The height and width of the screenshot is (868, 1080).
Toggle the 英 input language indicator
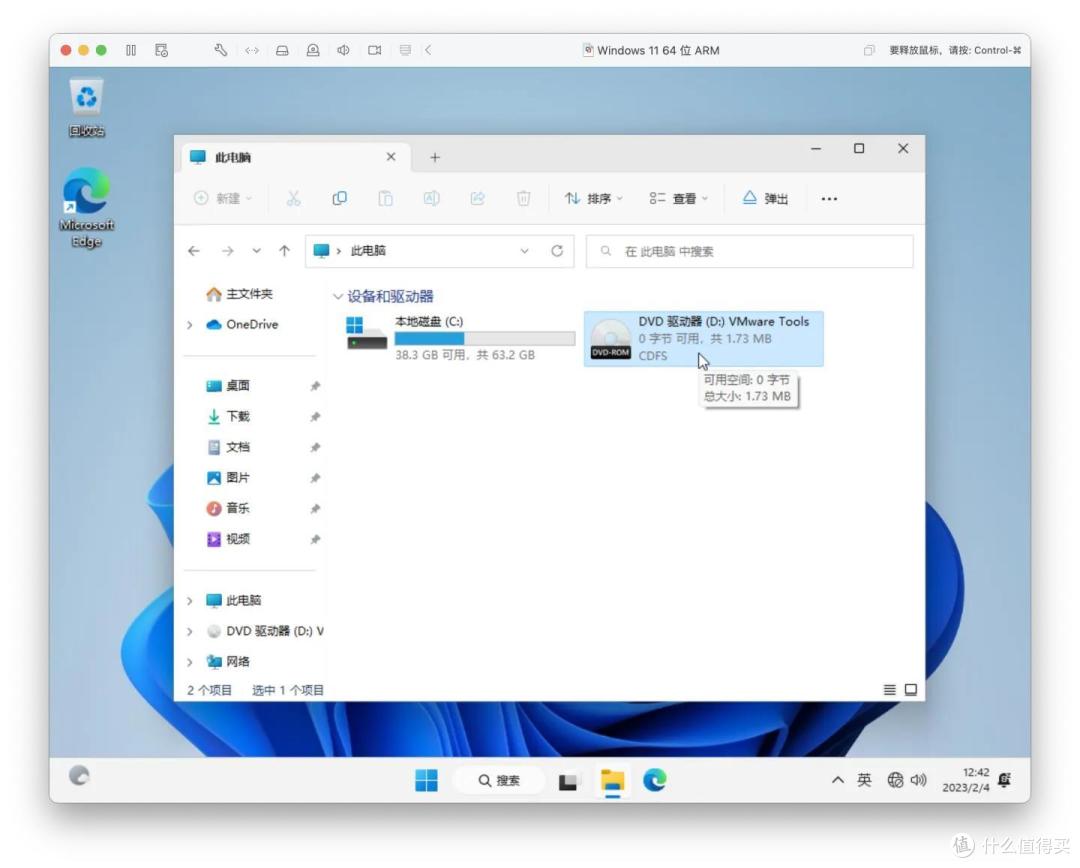pyautogui.click(x=864, y=780)
